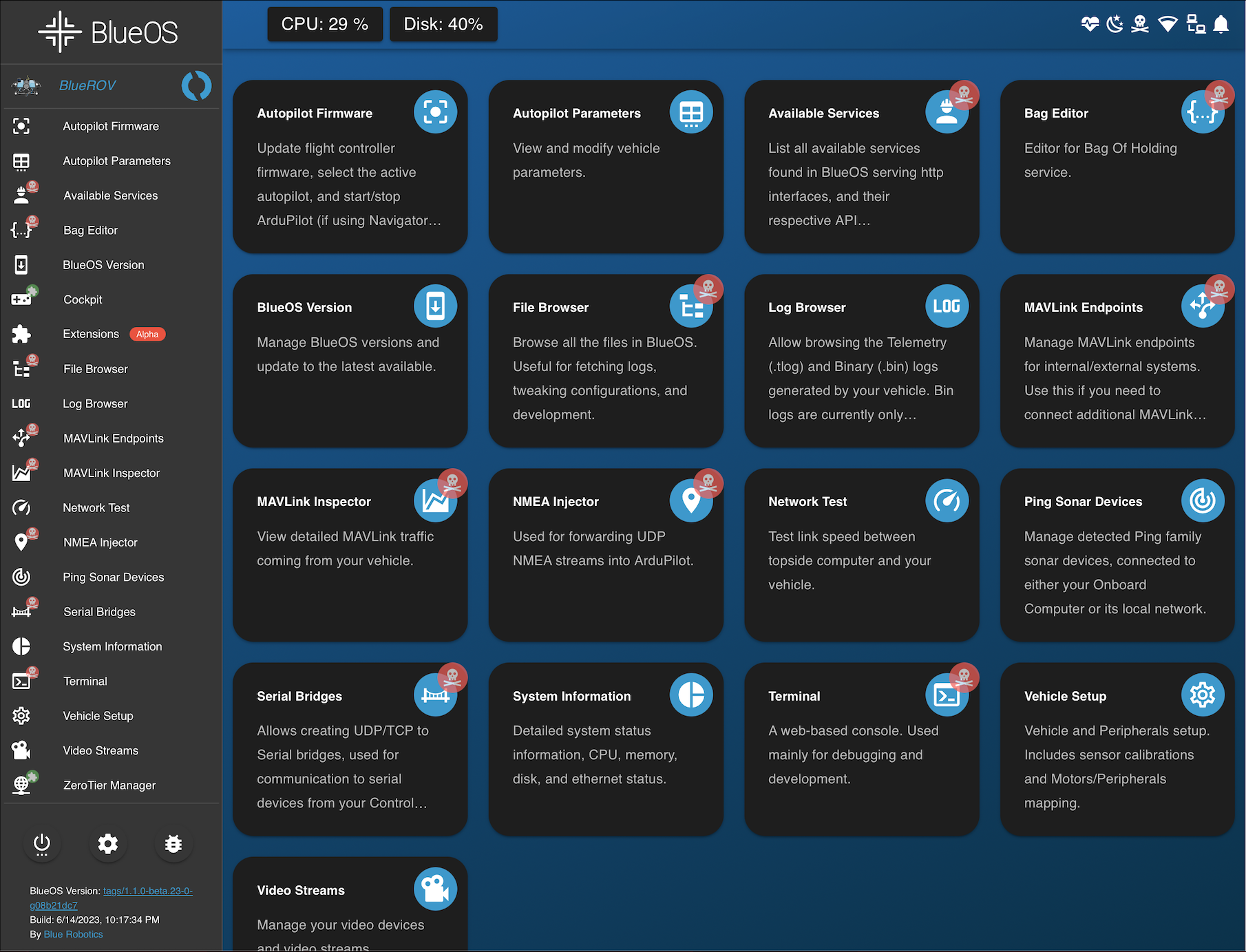Report a bug with the bug icon
The width and height of the screenshot is (1246, 952).
click(173, 845)
